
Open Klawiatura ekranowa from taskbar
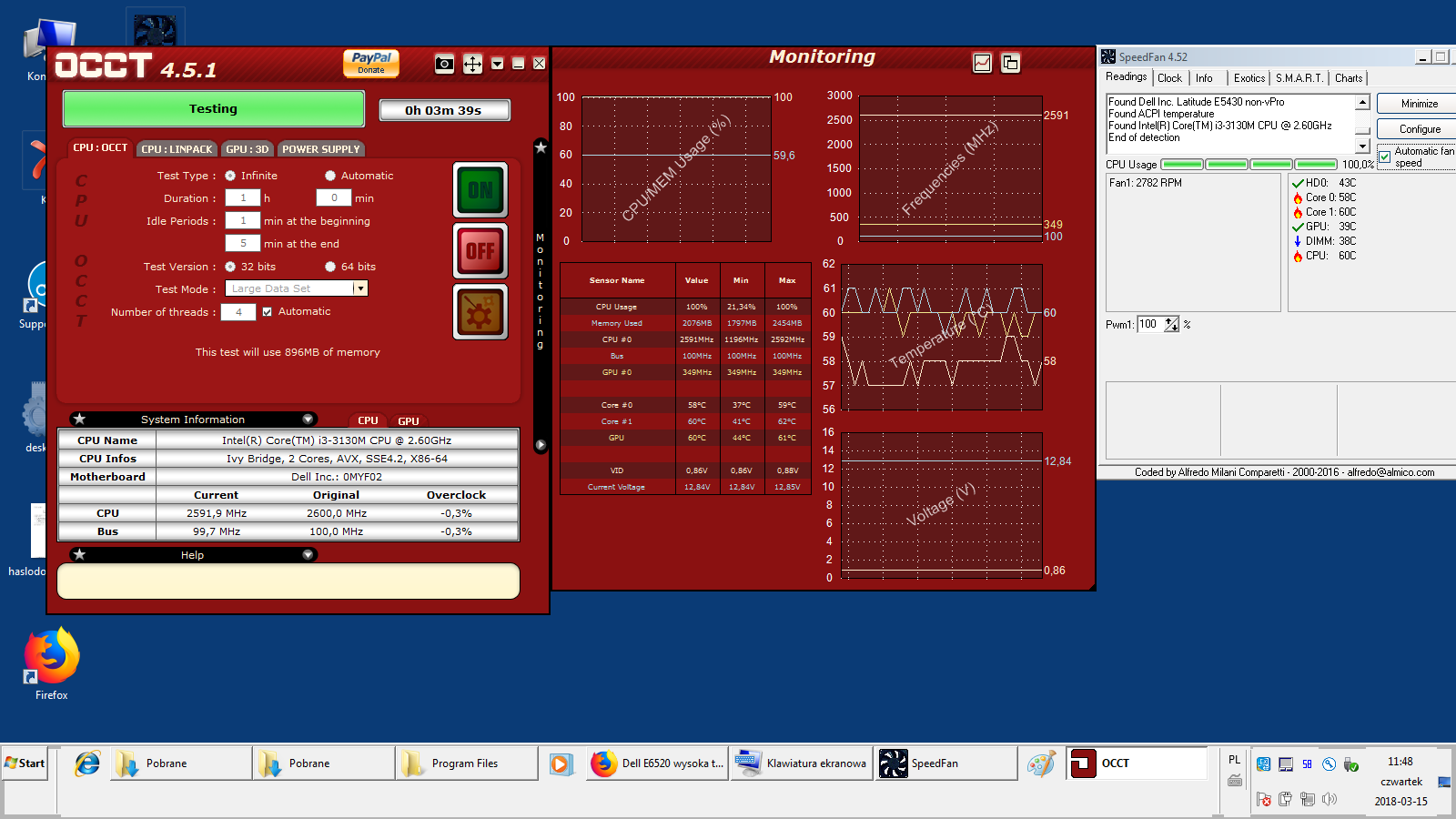(802, 763)
